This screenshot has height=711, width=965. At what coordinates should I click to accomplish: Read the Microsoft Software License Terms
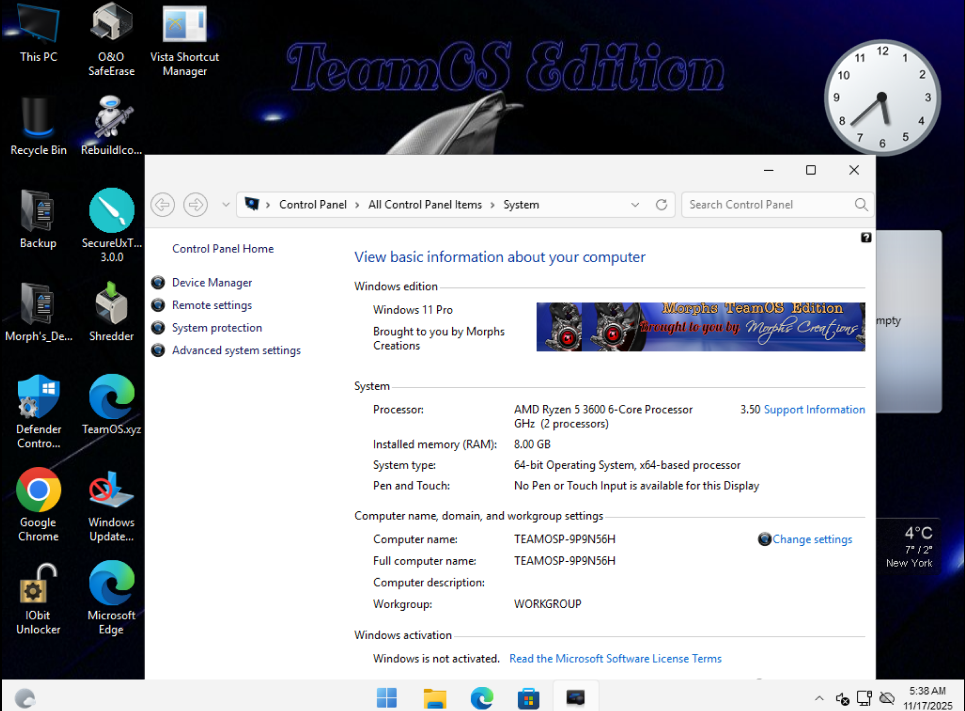[615, 659]
